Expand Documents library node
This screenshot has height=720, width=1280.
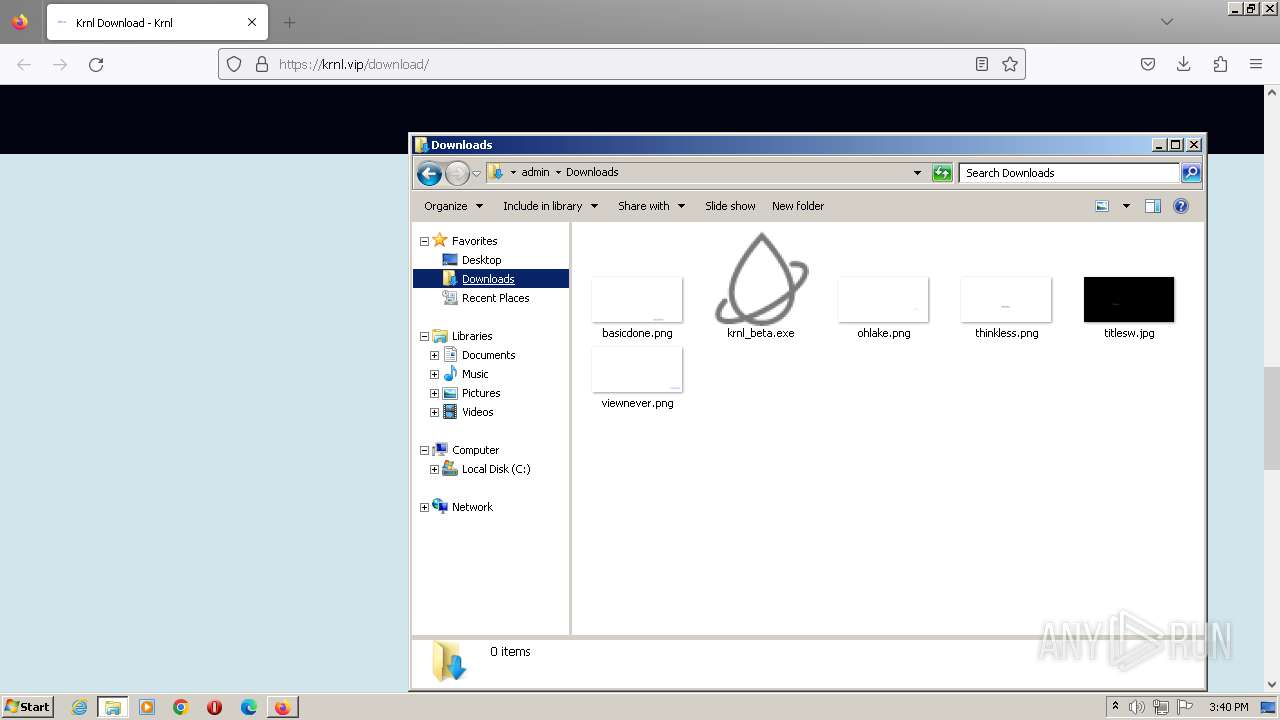tap(435, 355)
